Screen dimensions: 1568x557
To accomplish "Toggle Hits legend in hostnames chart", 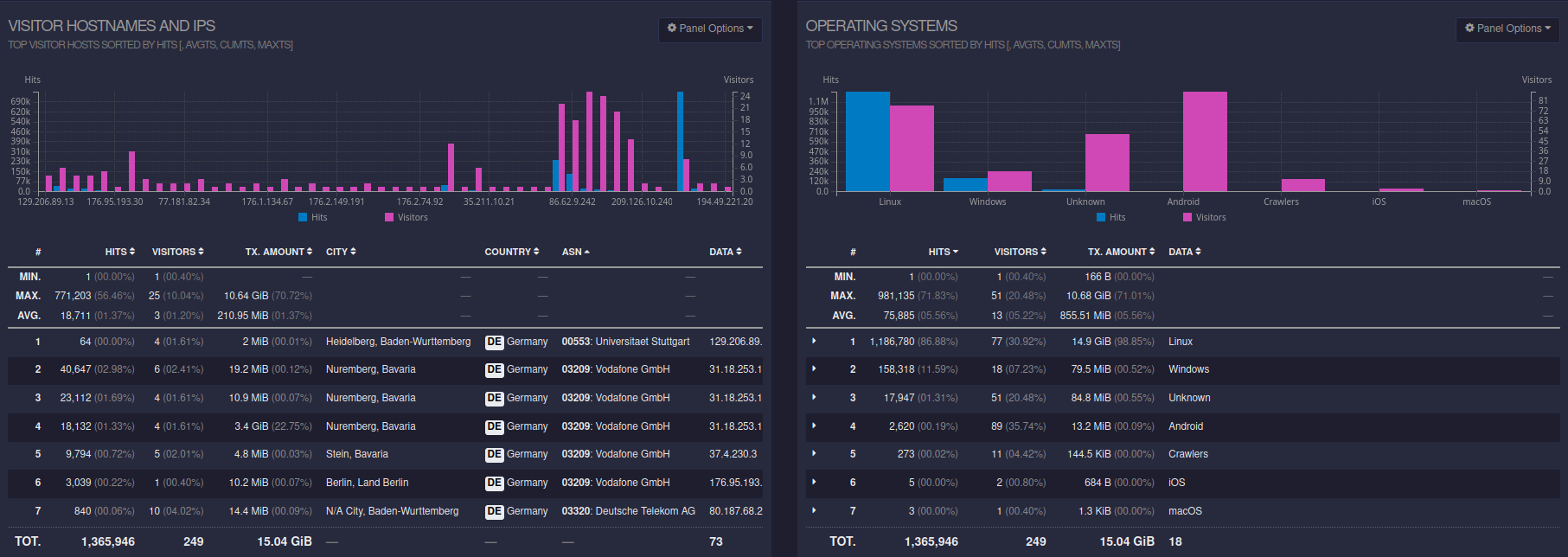I will pyautogui.click(x=313, y=217).
